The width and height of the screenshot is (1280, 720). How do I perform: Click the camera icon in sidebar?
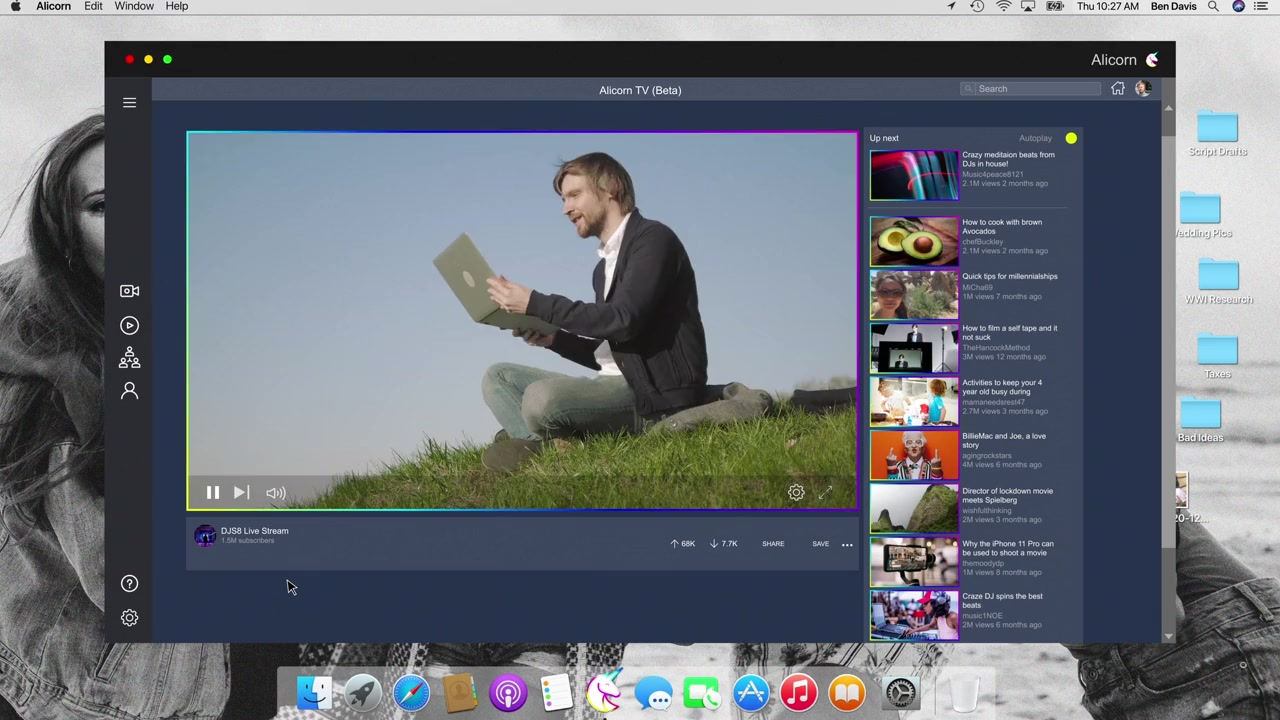click(x=129, y=291)
